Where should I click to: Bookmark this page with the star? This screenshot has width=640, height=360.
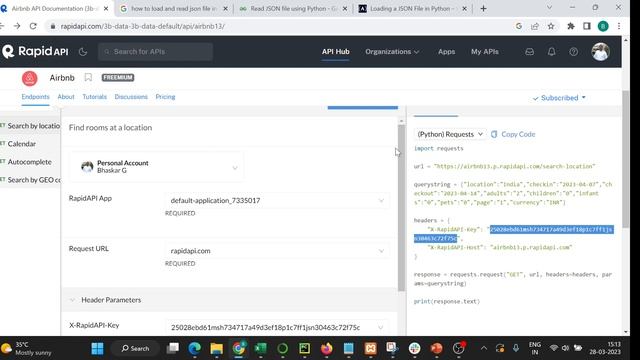pos(551,26)
